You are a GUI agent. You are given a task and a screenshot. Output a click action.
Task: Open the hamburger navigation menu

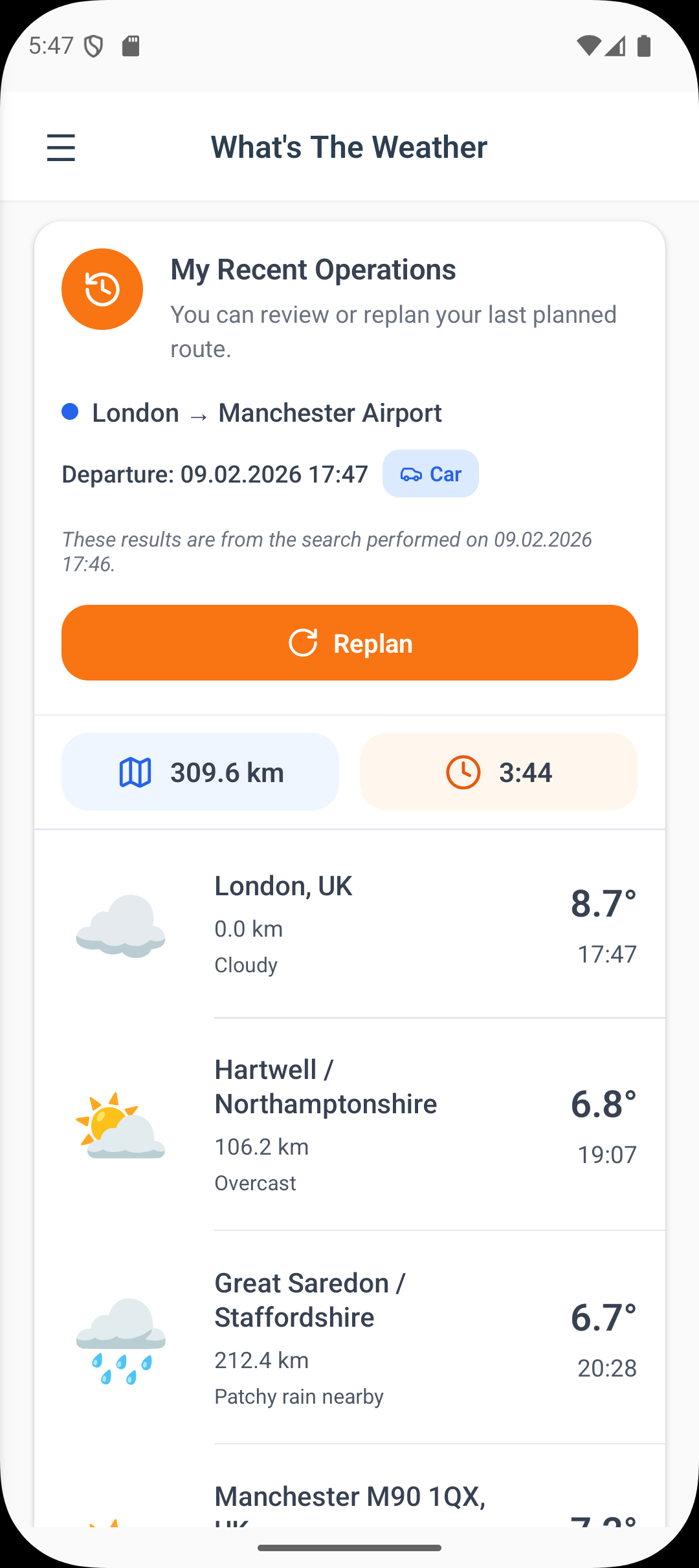61,147
